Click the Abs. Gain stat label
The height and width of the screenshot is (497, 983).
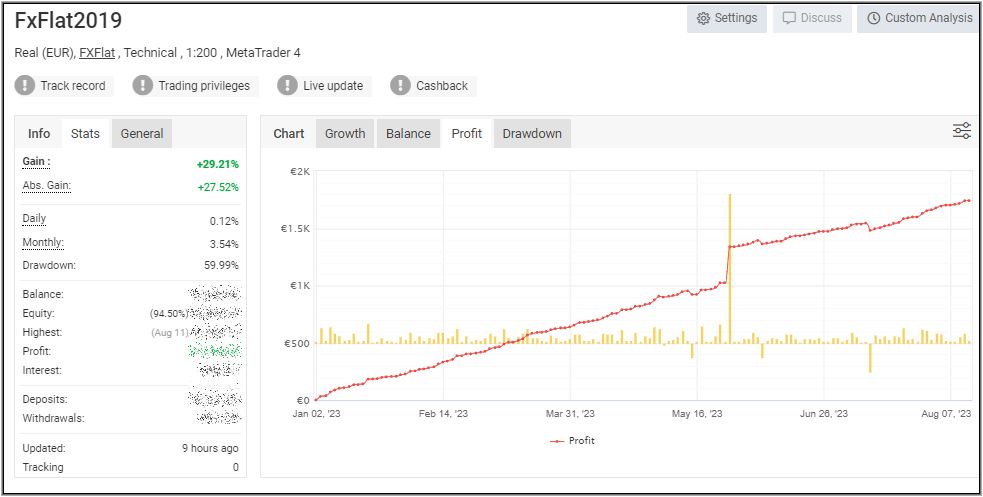[x=46, y=186]
